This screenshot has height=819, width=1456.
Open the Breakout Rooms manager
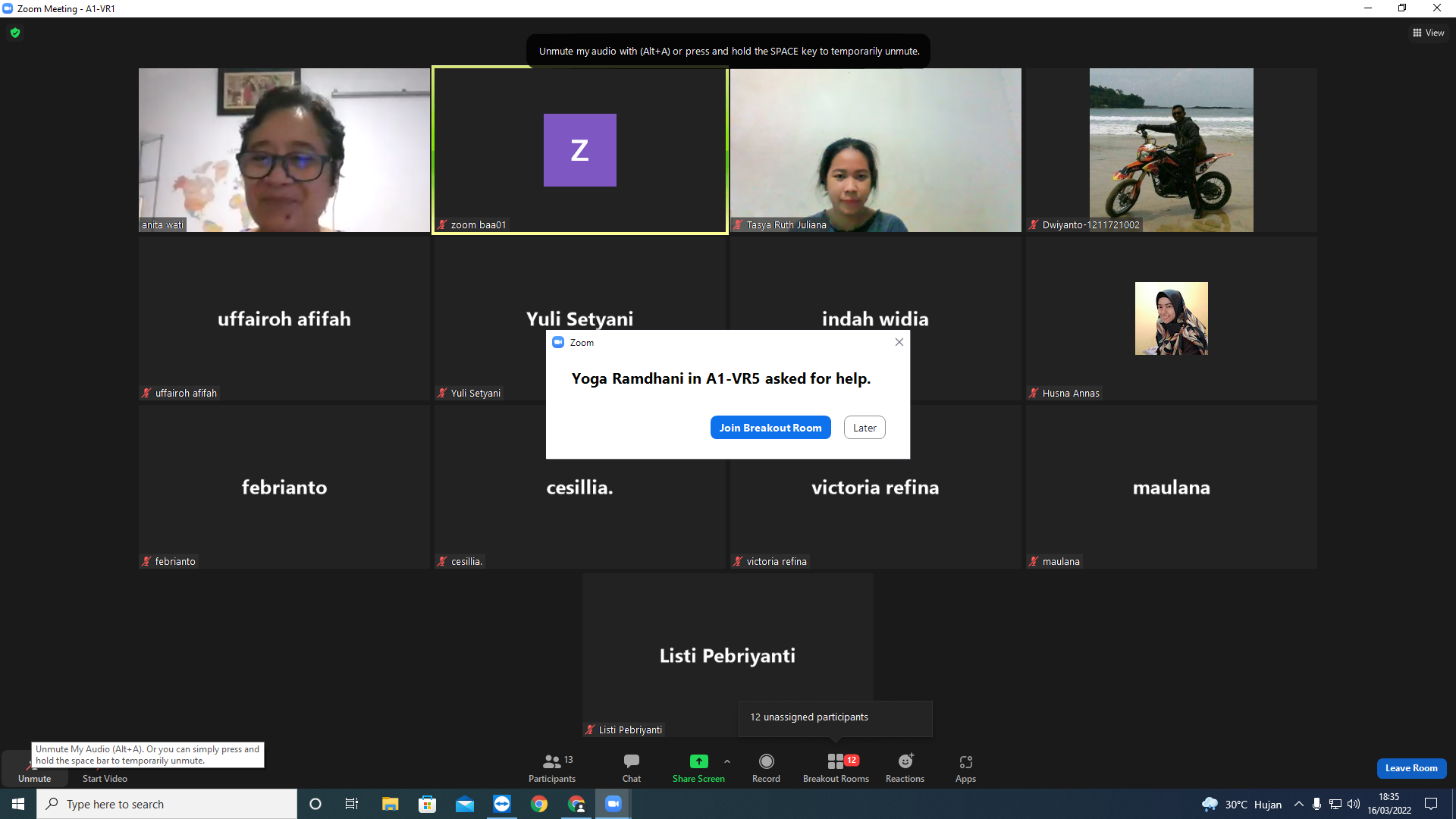coord(836,768)
